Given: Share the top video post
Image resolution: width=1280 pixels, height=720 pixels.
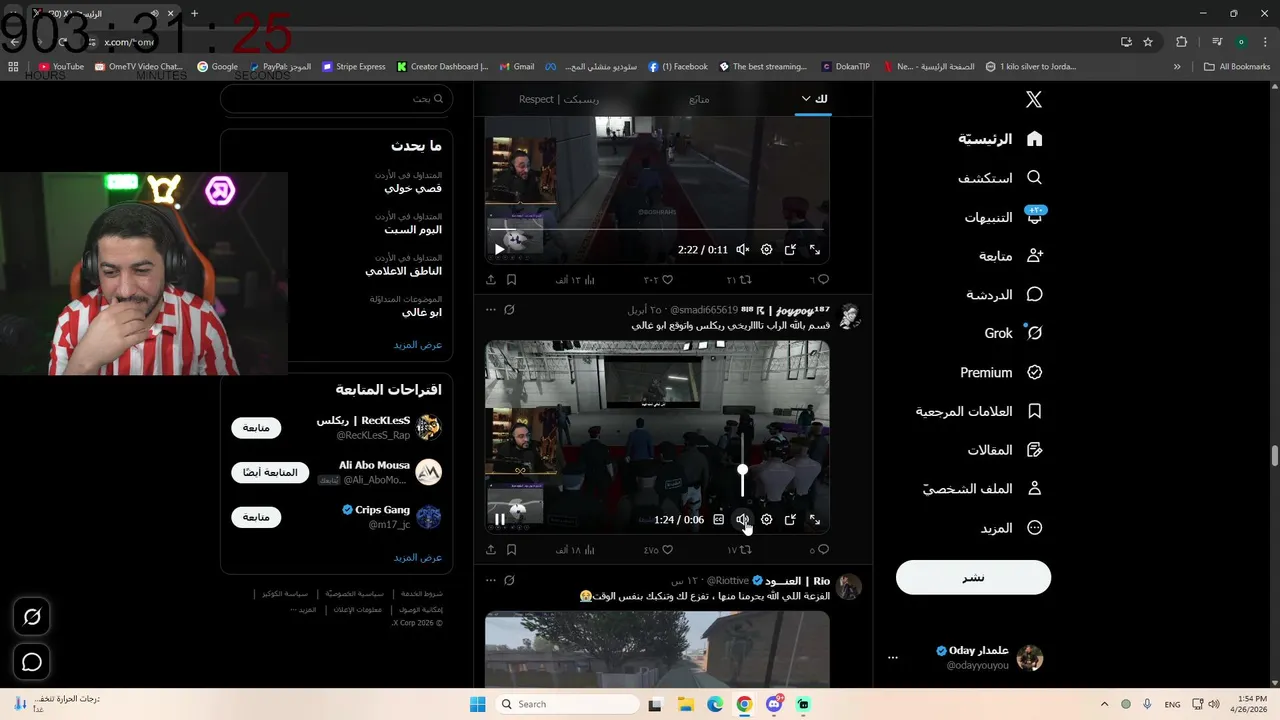Looking at the screenshot, I should coord(491,280).
